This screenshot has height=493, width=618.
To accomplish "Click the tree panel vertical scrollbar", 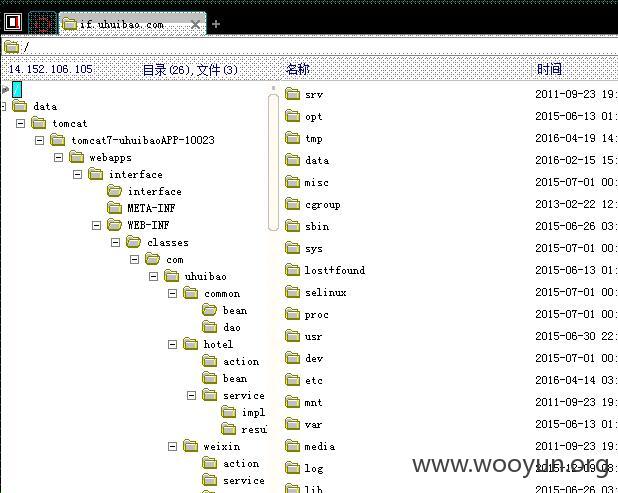I will pos(273,162).
